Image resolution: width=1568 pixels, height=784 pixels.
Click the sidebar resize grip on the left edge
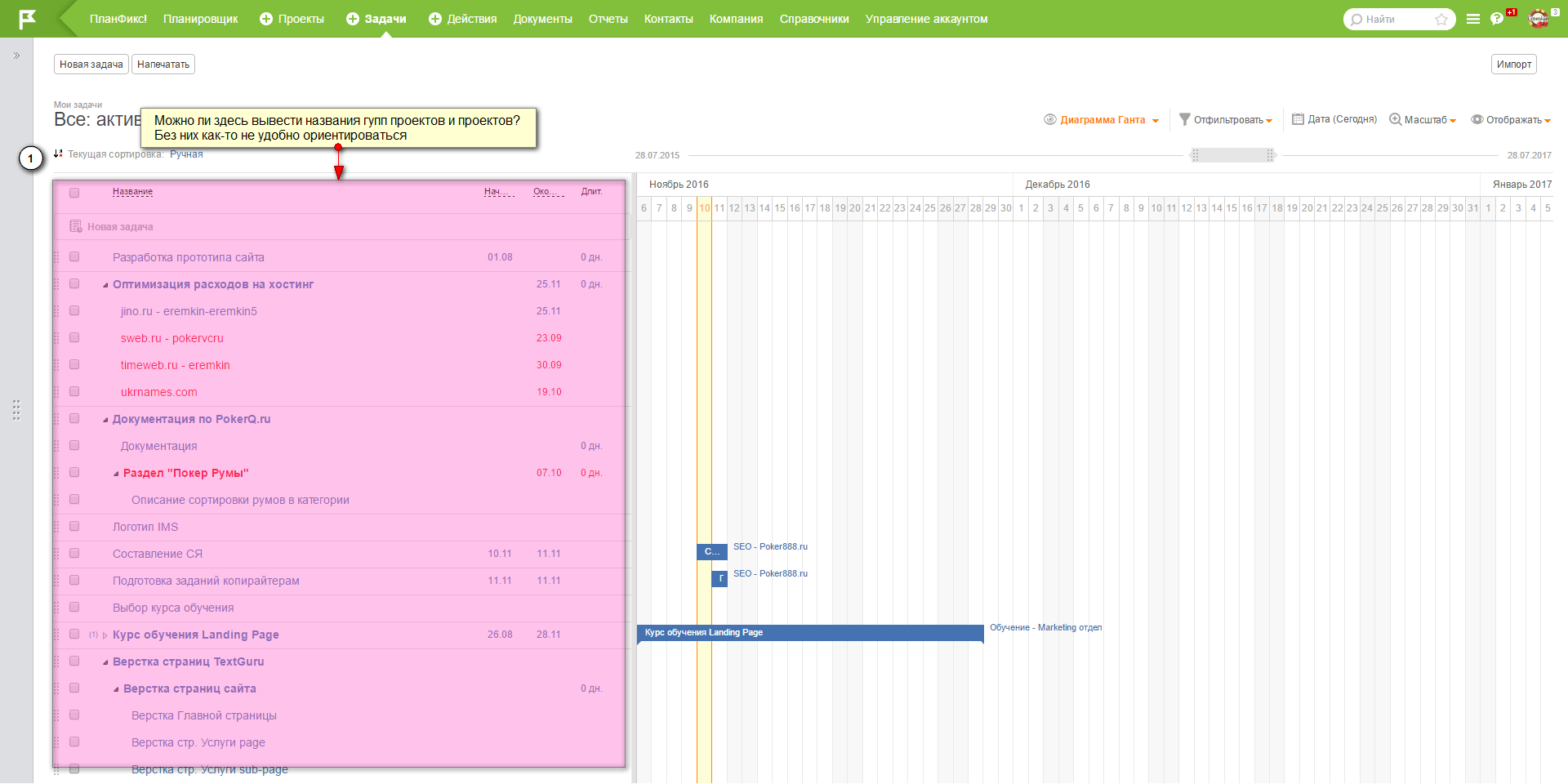16,410
